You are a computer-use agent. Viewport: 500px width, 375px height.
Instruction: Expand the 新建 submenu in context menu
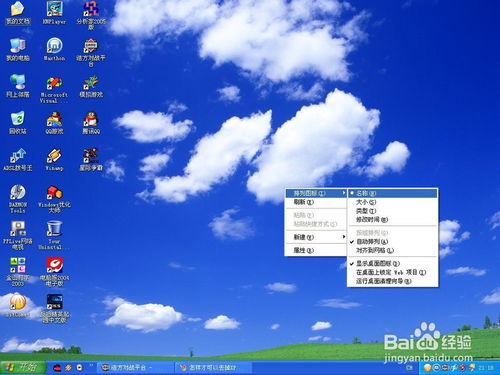[x=316, y=237]
